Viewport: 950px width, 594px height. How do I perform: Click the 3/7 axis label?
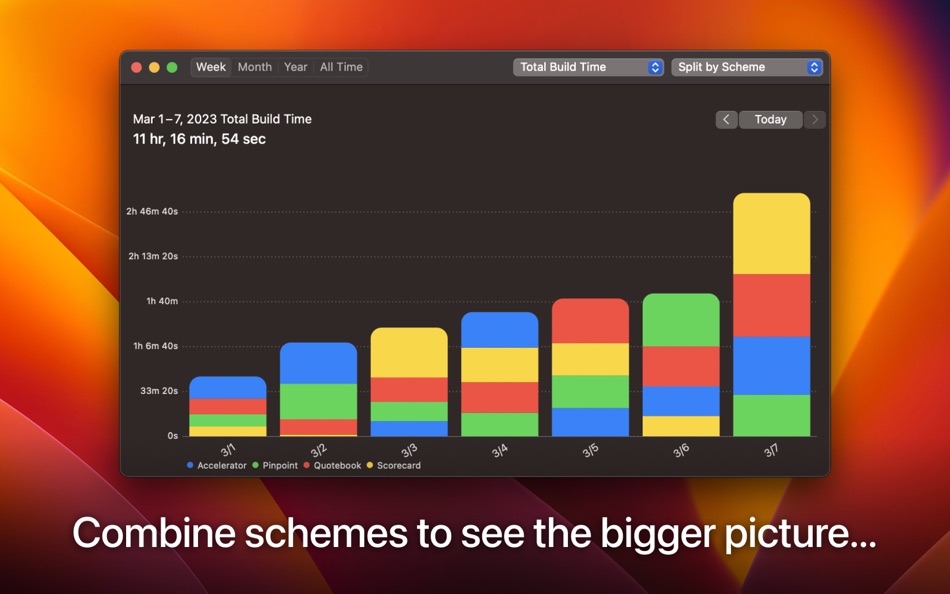pos(771,450)
